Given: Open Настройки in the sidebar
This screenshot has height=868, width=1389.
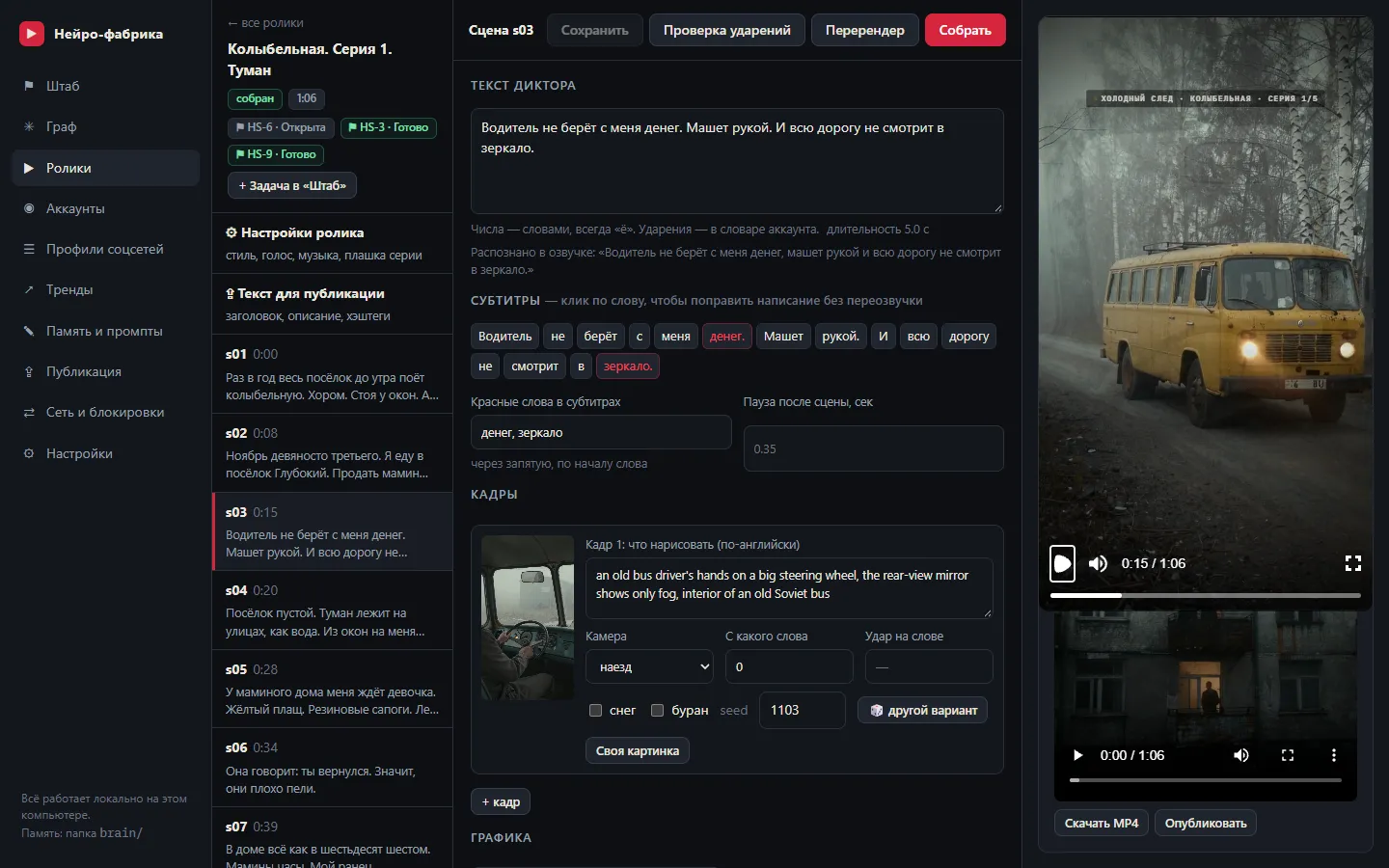Looking at the screenshot, I should pos(105,453).
